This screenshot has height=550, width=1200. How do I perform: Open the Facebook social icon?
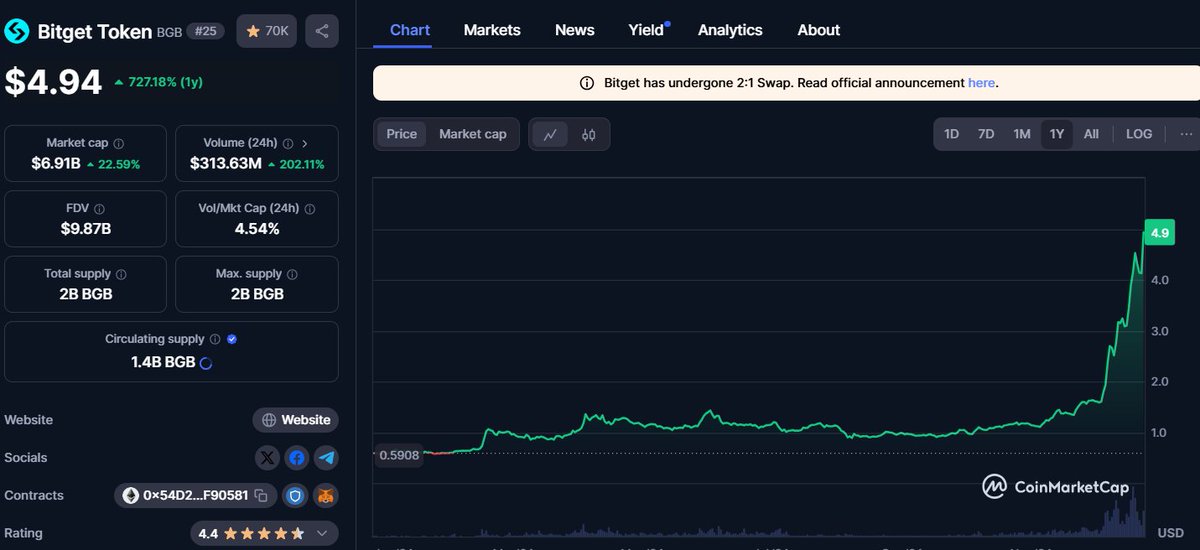tap(296, 458)
